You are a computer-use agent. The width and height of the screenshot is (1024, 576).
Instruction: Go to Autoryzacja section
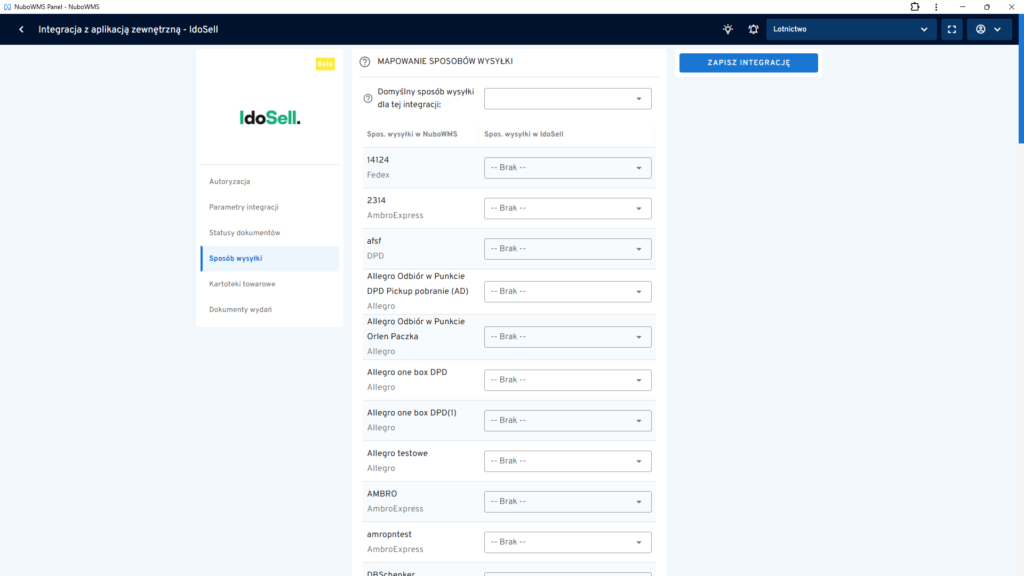[230, 182]
